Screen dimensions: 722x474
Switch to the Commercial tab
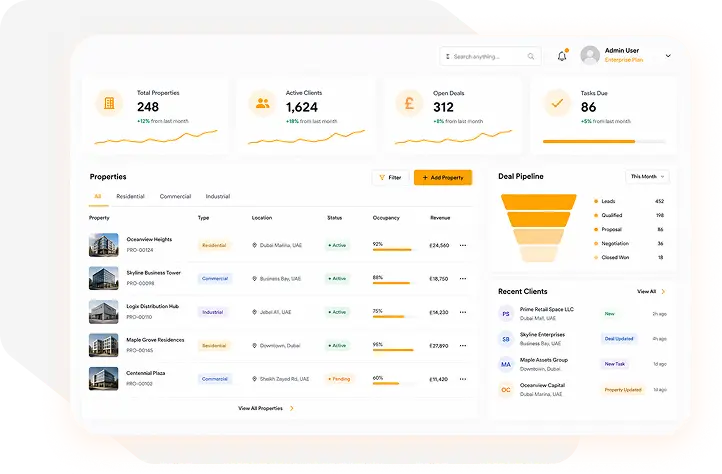coord(175,196)
